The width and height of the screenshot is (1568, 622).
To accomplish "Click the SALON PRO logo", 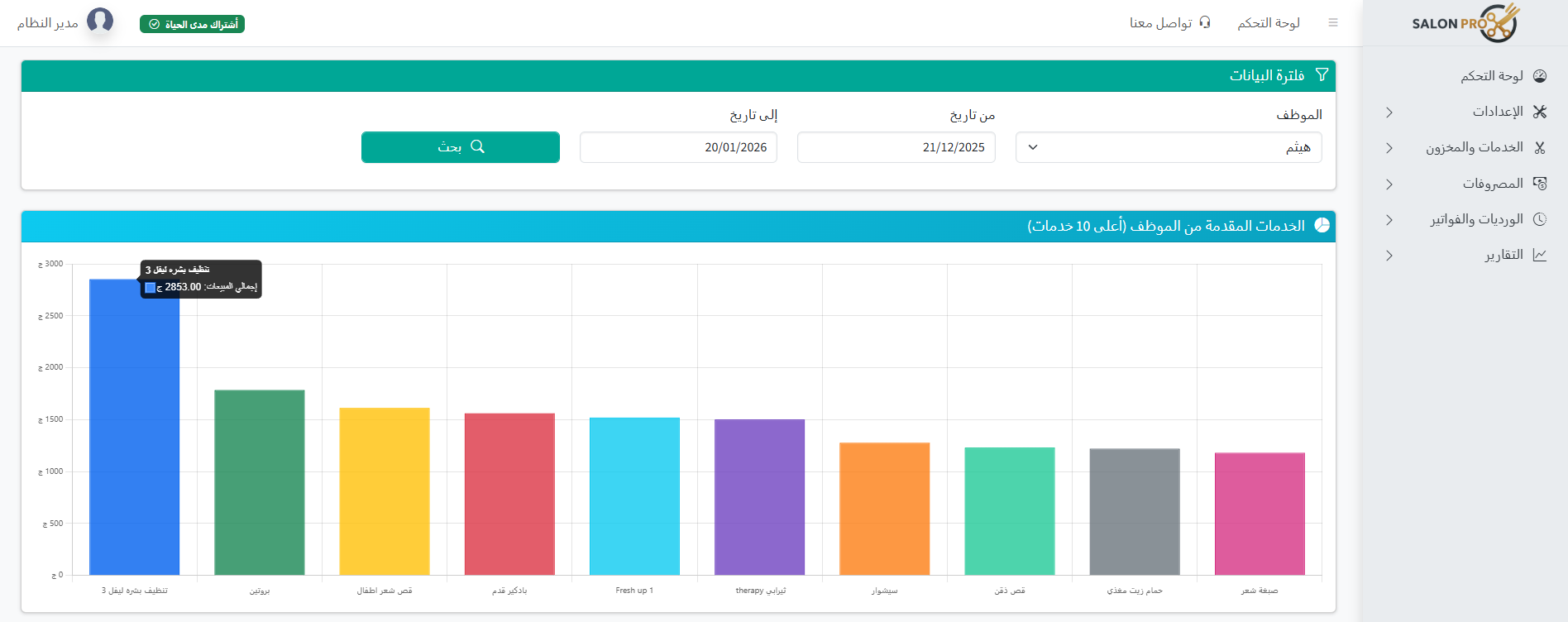I will point(1465,23).
